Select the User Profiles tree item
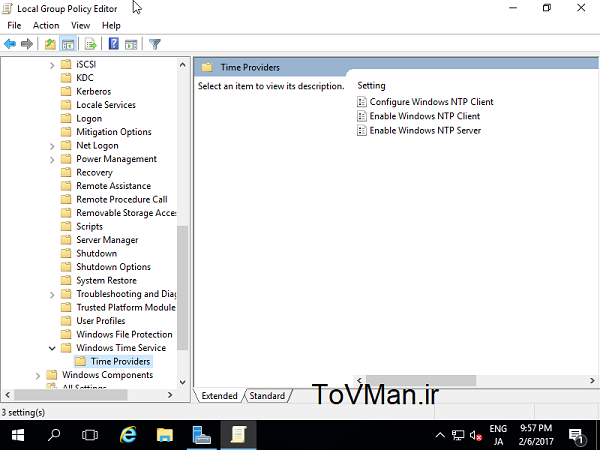 coord(101,321)
